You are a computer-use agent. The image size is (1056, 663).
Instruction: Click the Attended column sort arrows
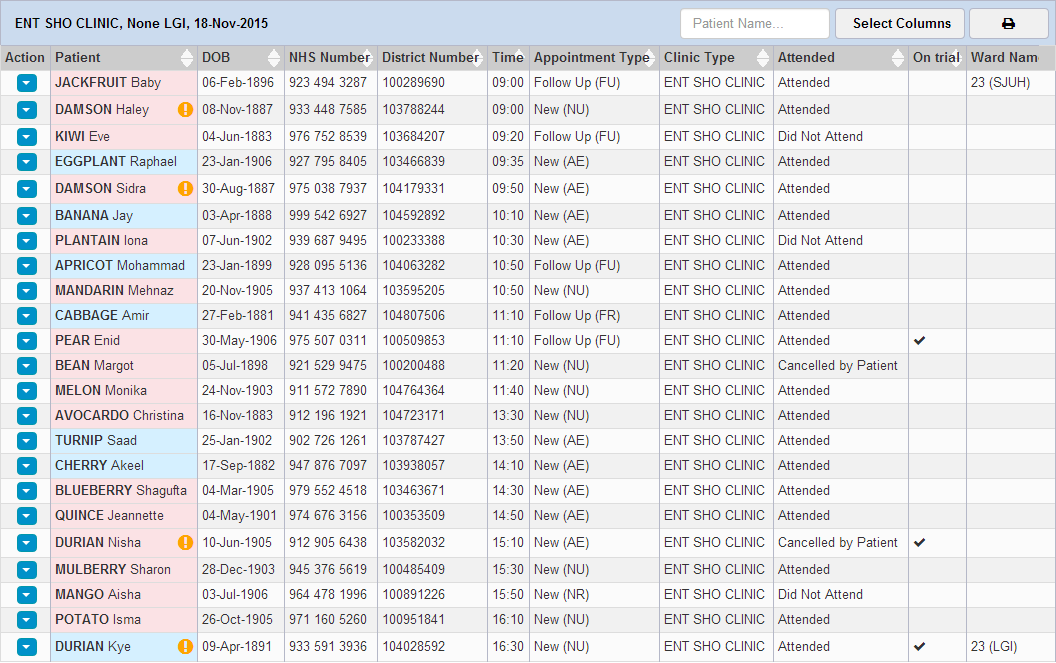[897, 58]
